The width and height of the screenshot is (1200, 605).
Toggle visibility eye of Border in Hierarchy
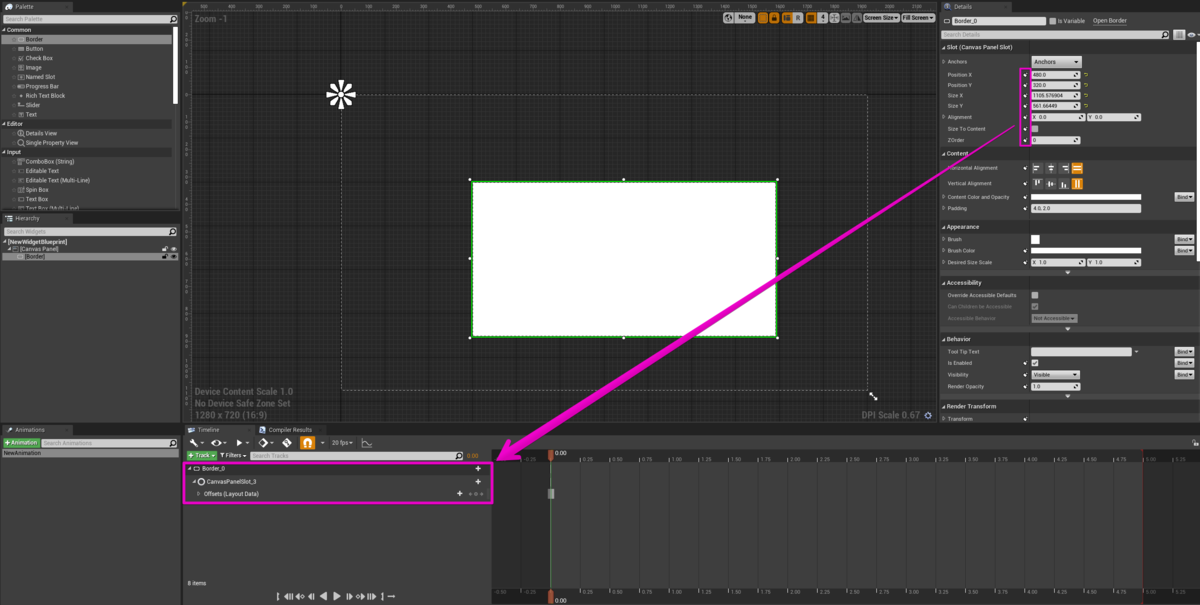click(173, 256)
